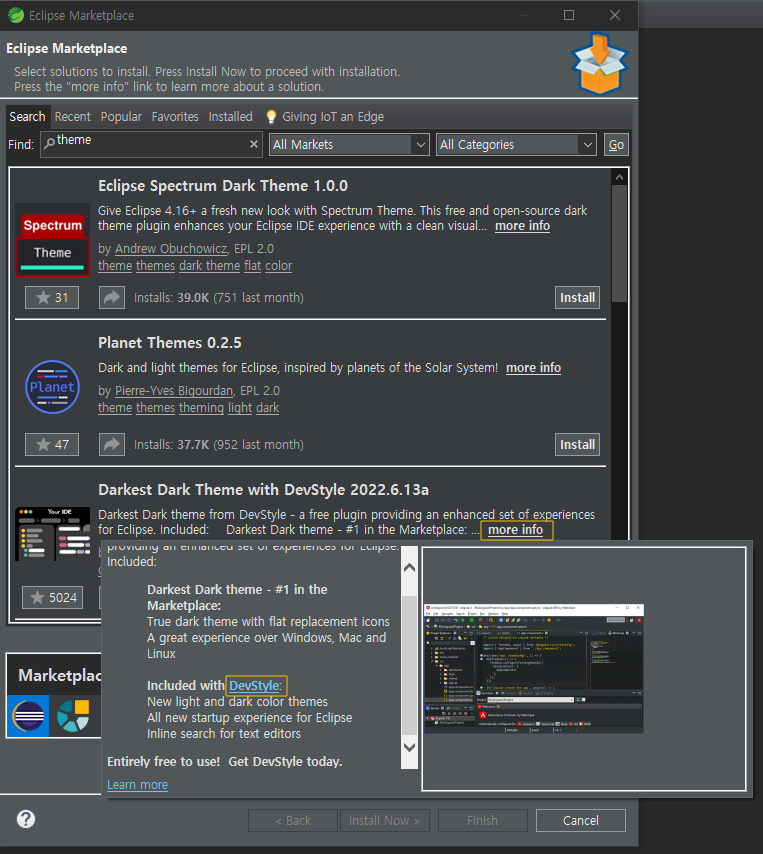Install Planet Themes 0.2.5
763x854 pixels.
[x=577, y=444]
